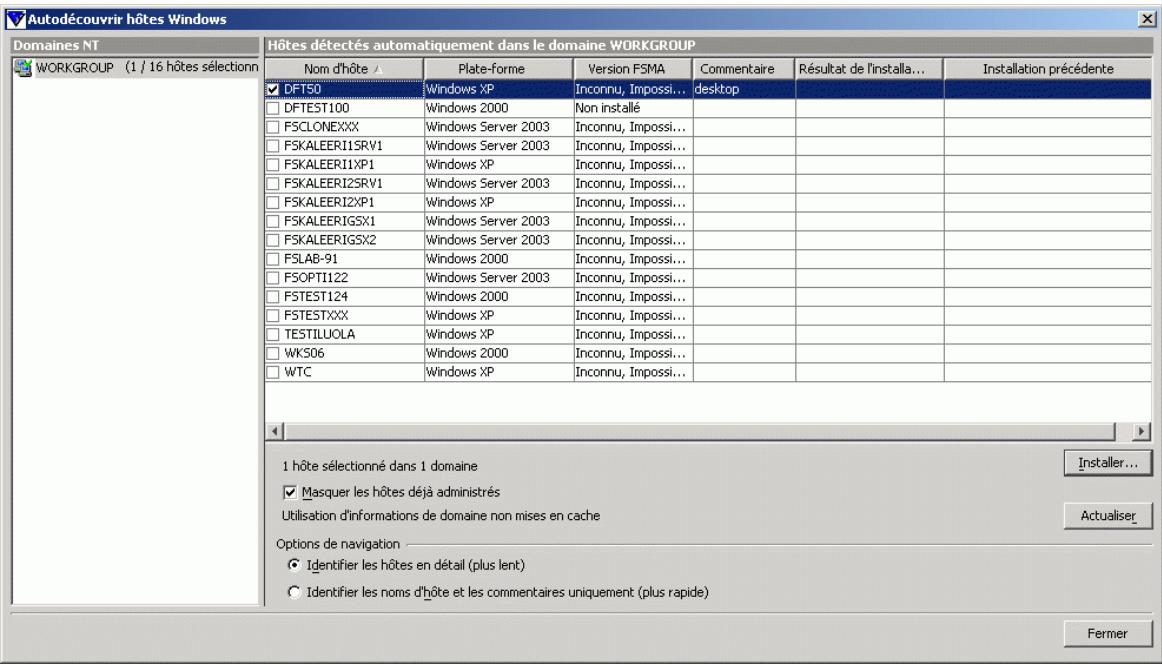This screenshot has width=1162, height=665.
Task: Check the TESTILUOLA host checkbox
Action: (x=273, y=334)
